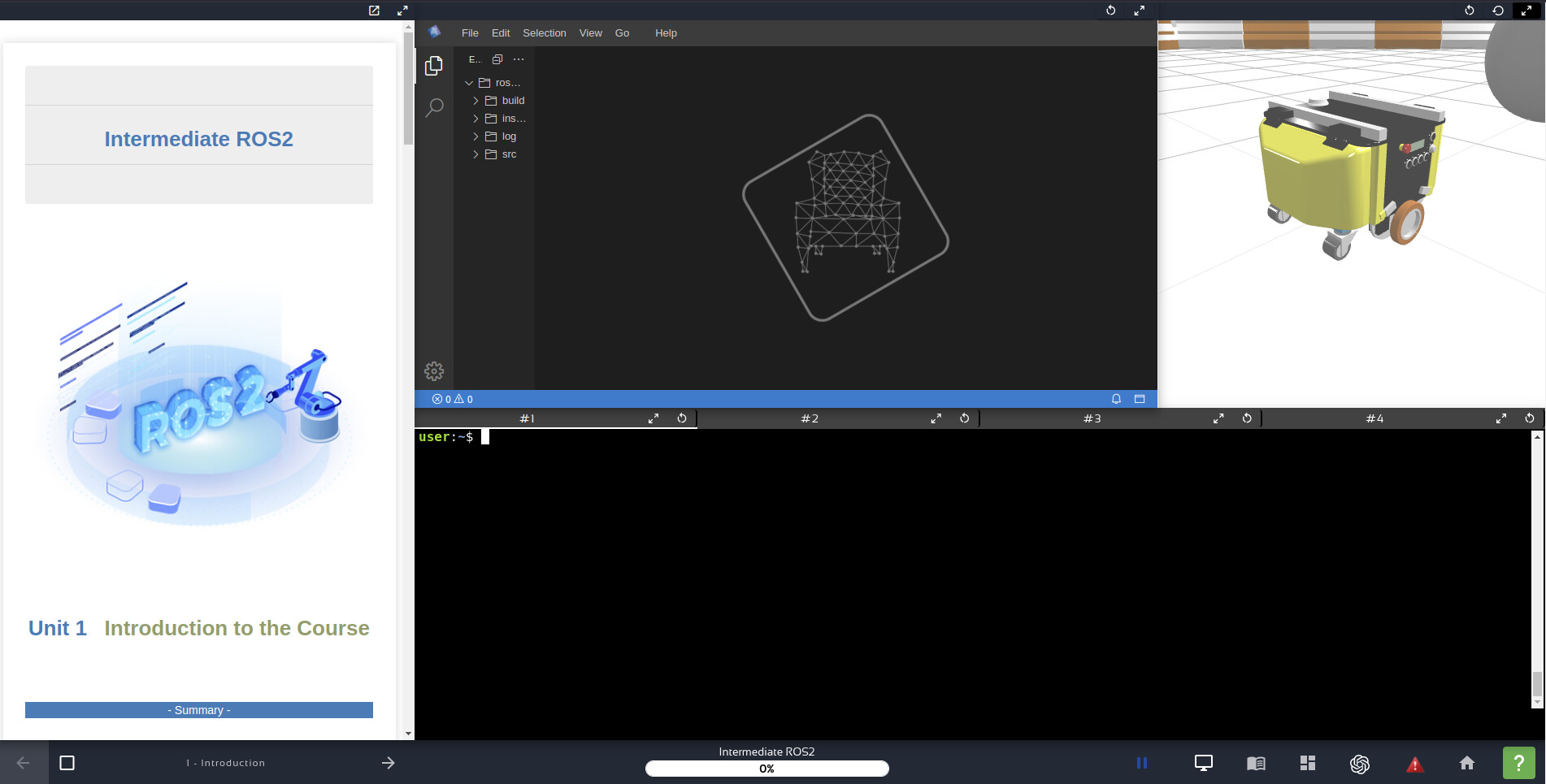Click the '- Summary -' bar in notebook

coord(199,710)
